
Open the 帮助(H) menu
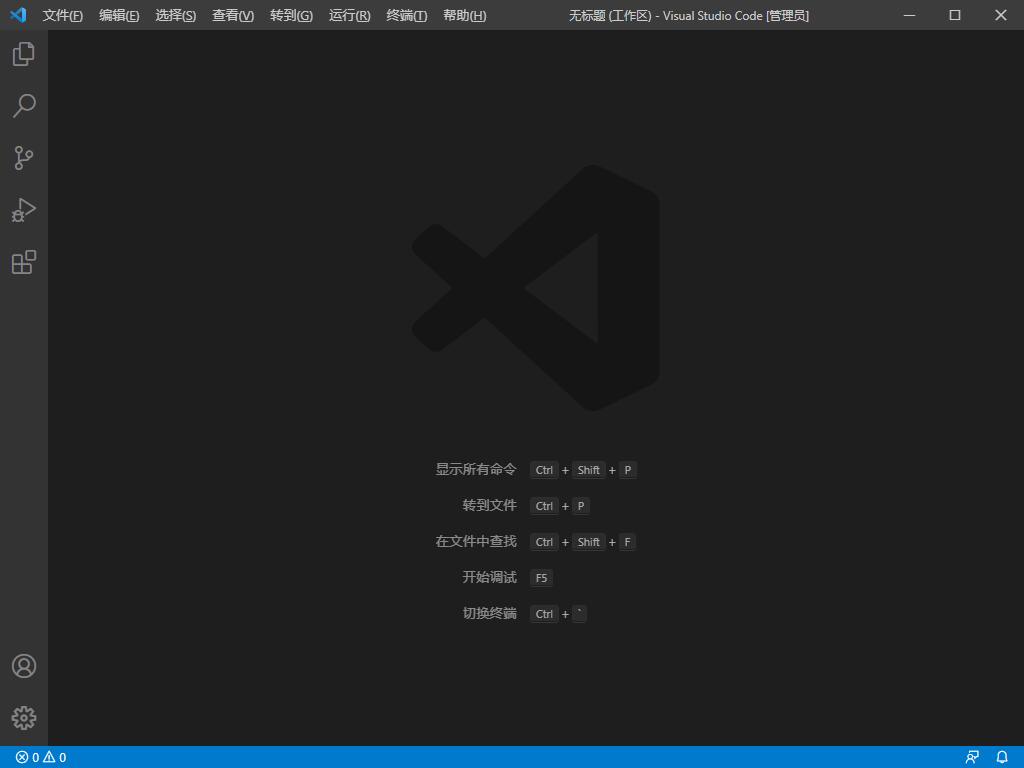pos(465,15)
